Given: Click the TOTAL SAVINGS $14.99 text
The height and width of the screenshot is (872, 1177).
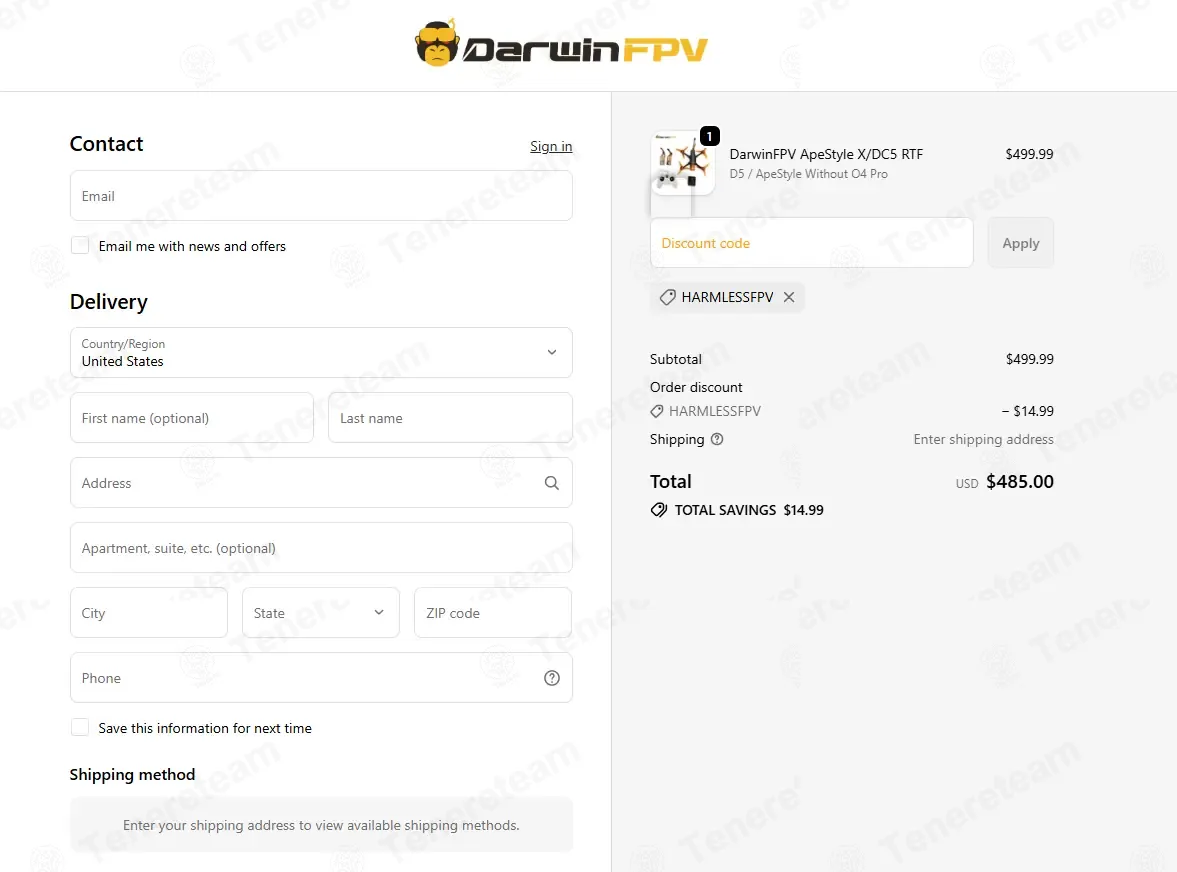Looking at the screenshot, I should 749,510.
